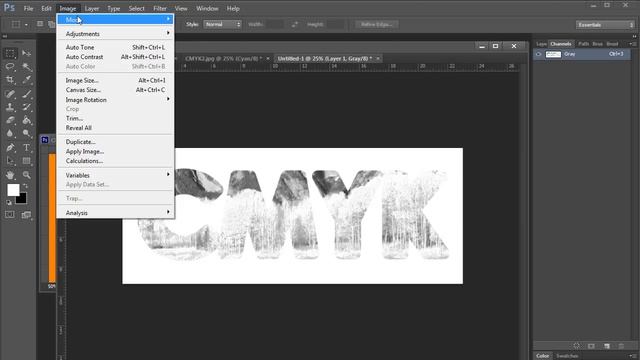Select the Rectangle shape tool

(x=27, y=161)
